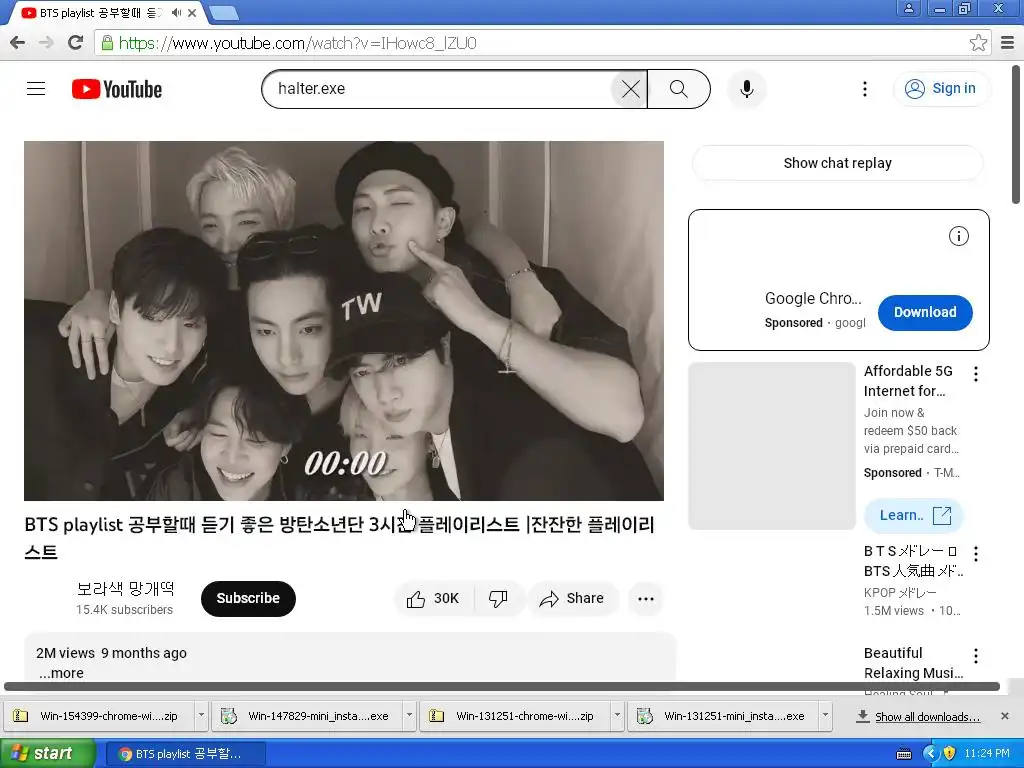The image size is (1024, 768).
Task: Expand Win-131251-chrome zip download menu
Action: 616,716
